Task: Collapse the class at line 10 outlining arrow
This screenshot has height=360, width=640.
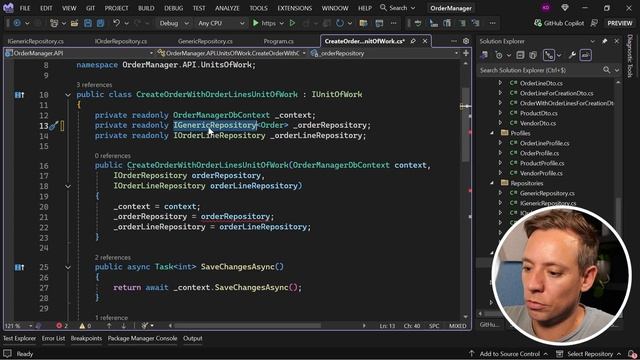Action: pos(68,95)
